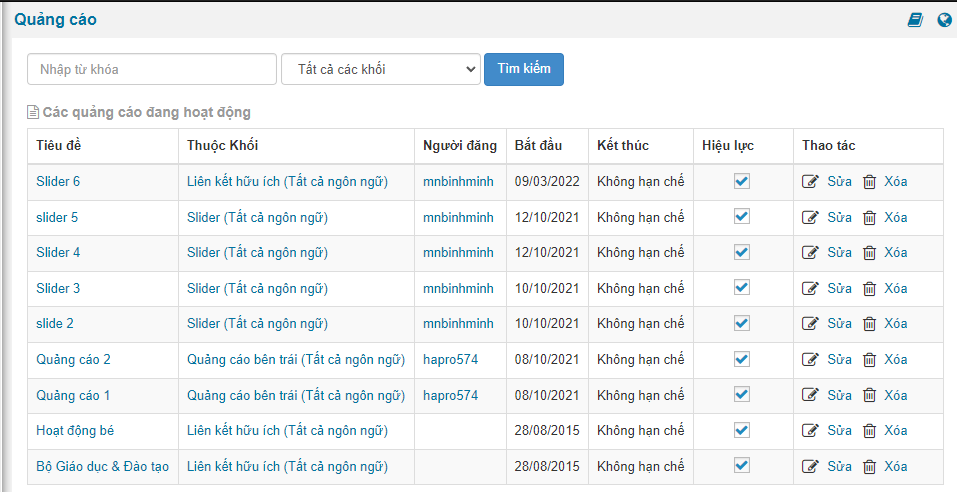
Task: Click trash icon for Bộ Giáo dục & Đào tạo
Action: pyautogui.click(x=869, y=467)
